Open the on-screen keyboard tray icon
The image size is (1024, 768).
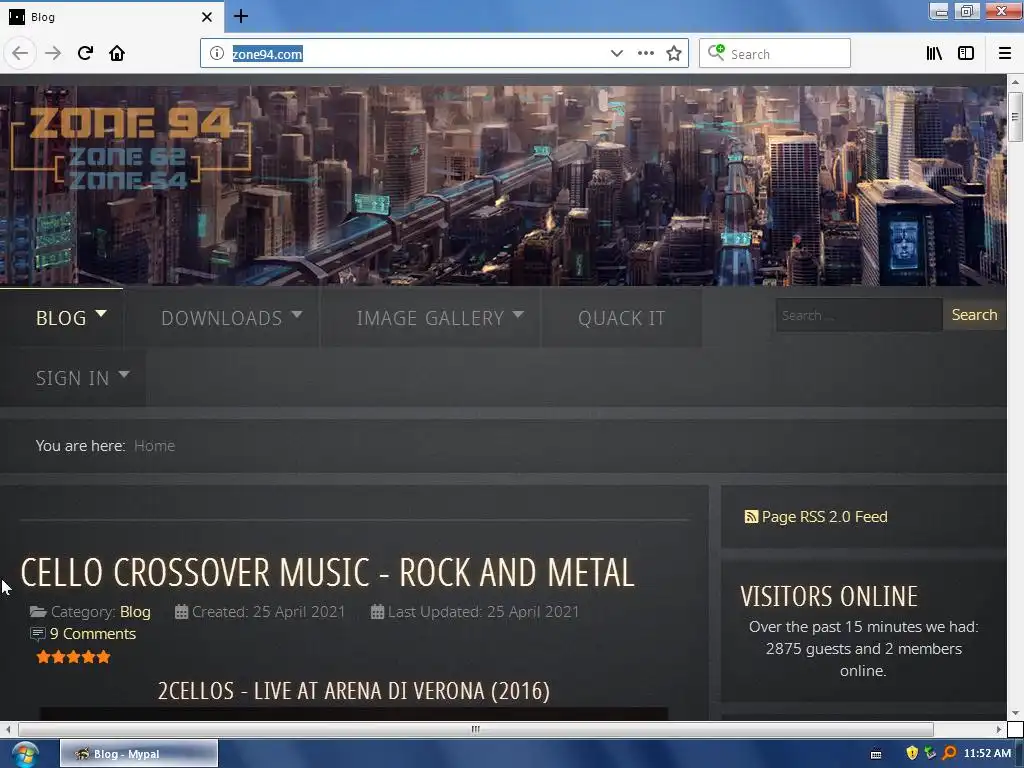pyautogui.click(x=876, y=754)
